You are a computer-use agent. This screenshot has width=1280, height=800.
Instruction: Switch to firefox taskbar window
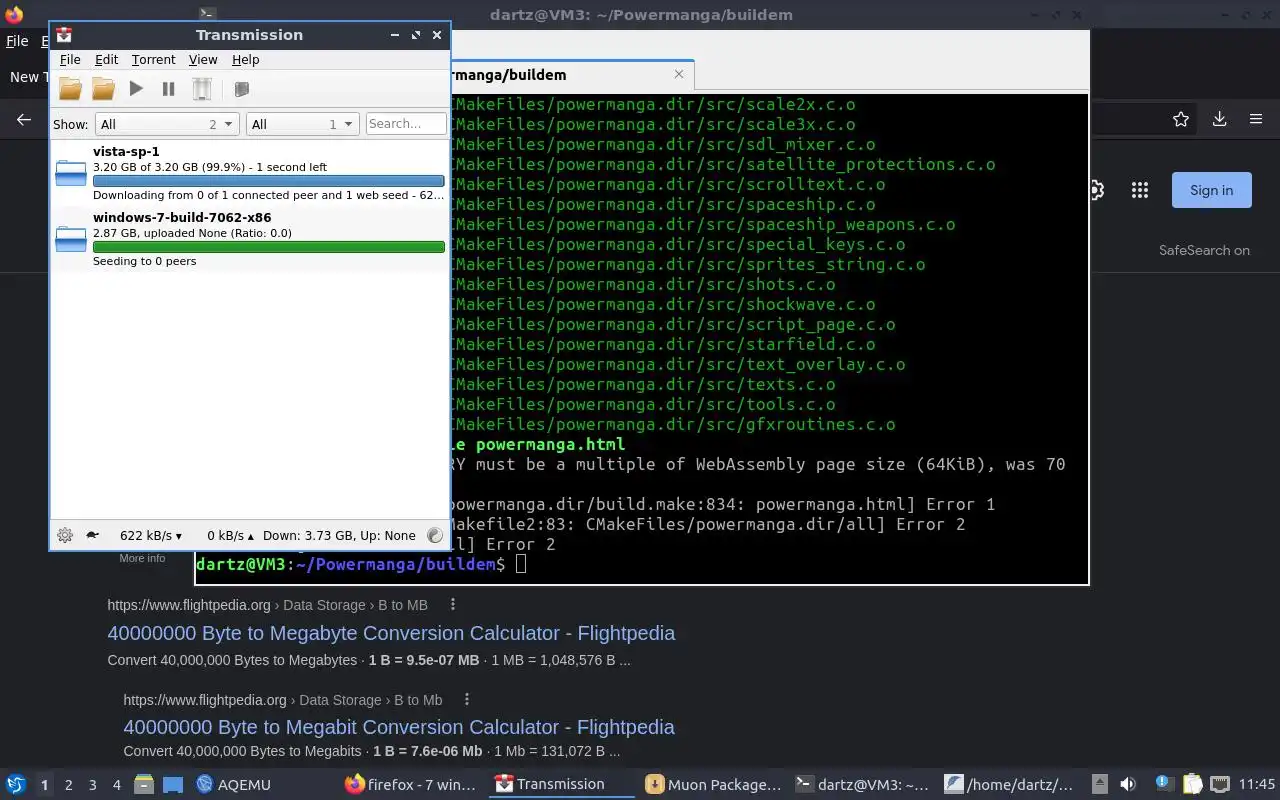(411, 785)
